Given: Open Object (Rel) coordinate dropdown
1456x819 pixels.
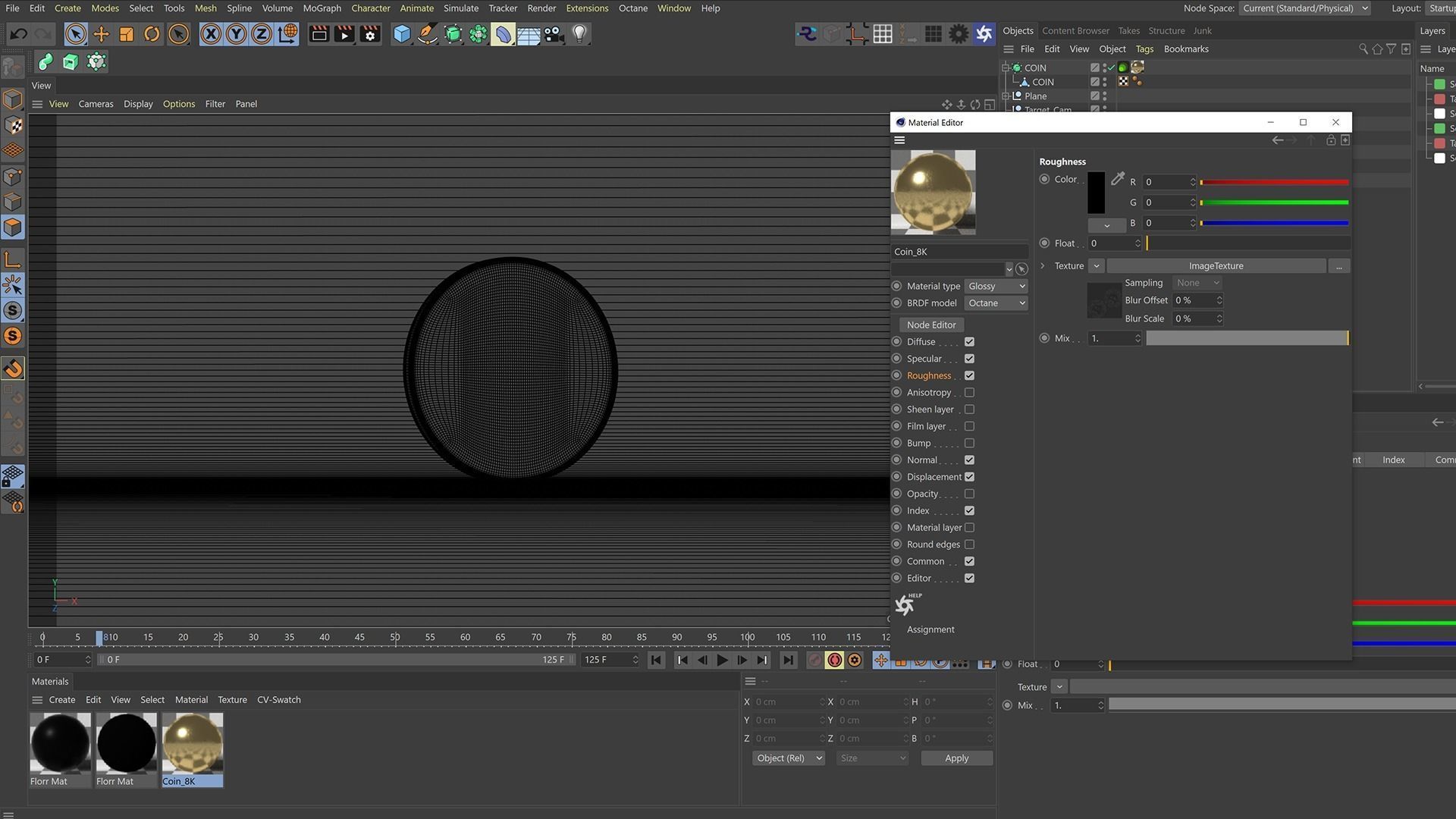Looking at the screenshot, I should [788, 758].
